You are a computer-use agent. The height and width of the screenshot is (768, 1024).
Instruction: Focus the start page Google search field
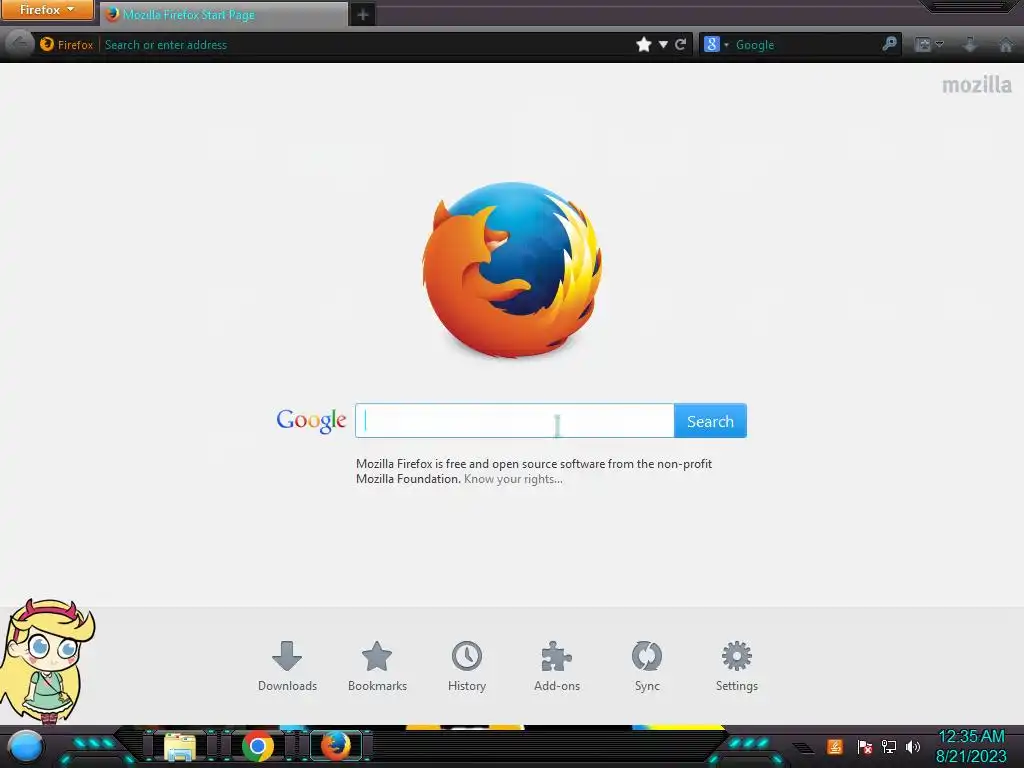coord(515,421)
